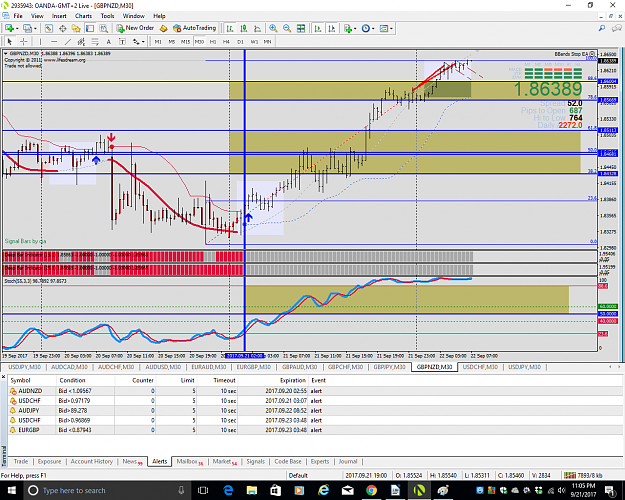Click the New Chart icon
This screenshot has width=625, height=500.
10,28
